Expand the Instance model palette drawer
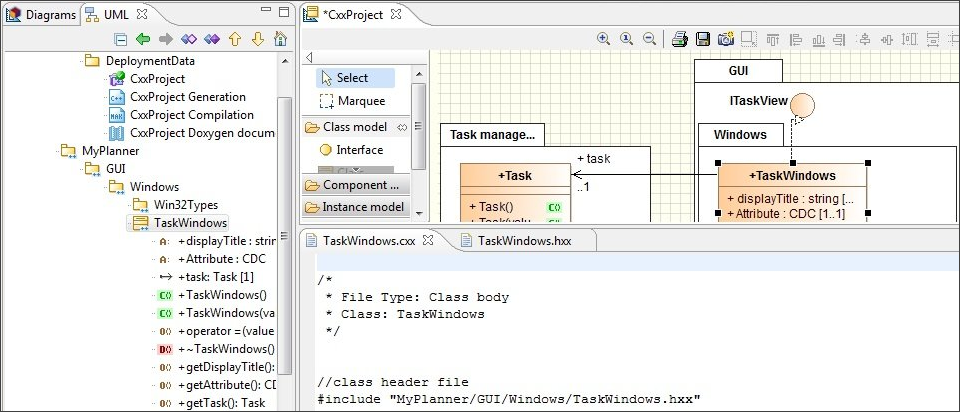960x412 pixels. (x=355, y=207)
